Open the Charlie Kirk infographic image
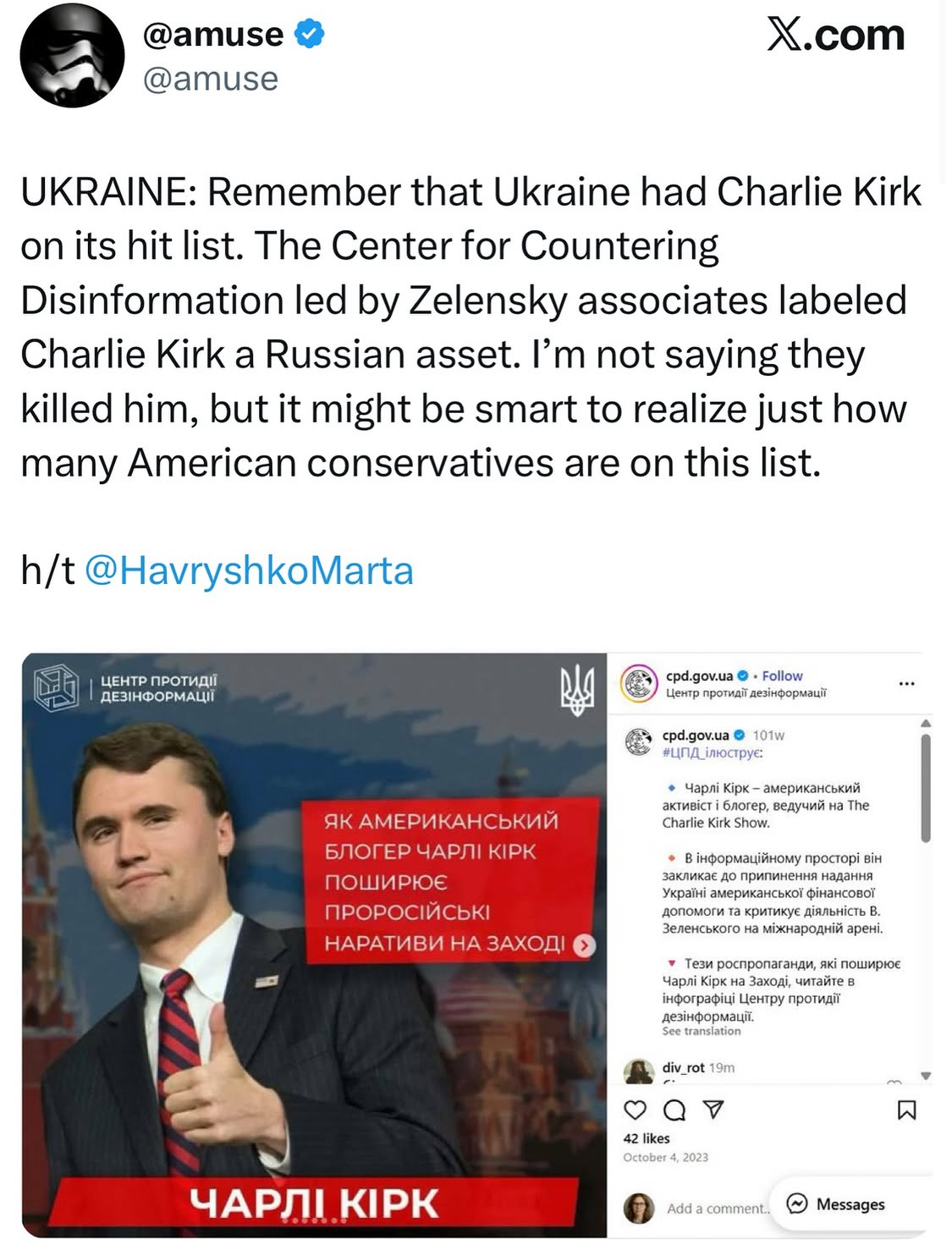The width and height of the screenshot is (952, 1256). point(314,945)
